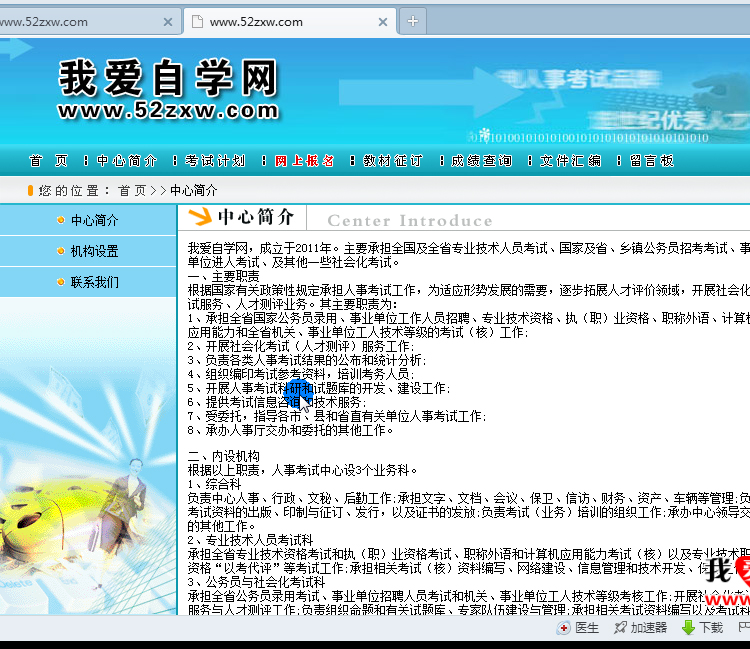This screenshot has width=750, height=649.
Task: Click the line 3、公务员与社会化考试科
Action: [x=256, y=583]
